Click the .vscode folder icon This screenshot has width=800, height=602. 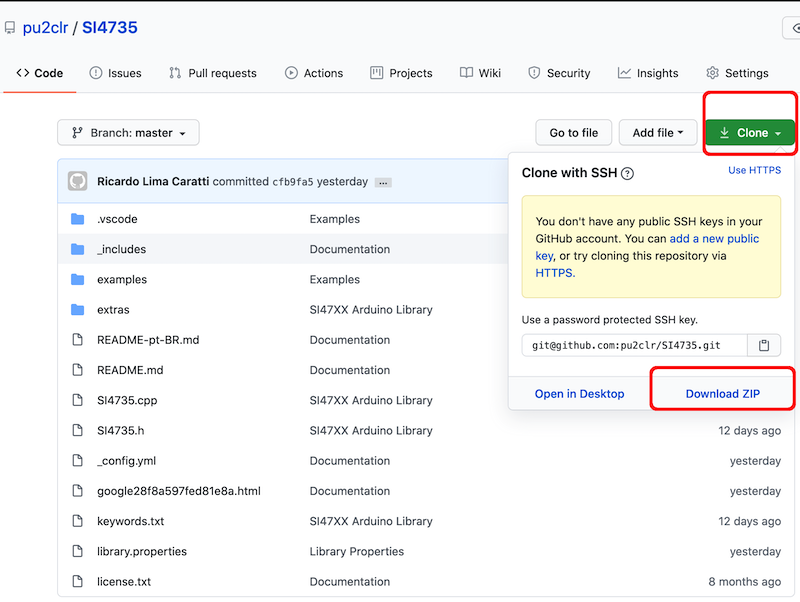point(78,219)
